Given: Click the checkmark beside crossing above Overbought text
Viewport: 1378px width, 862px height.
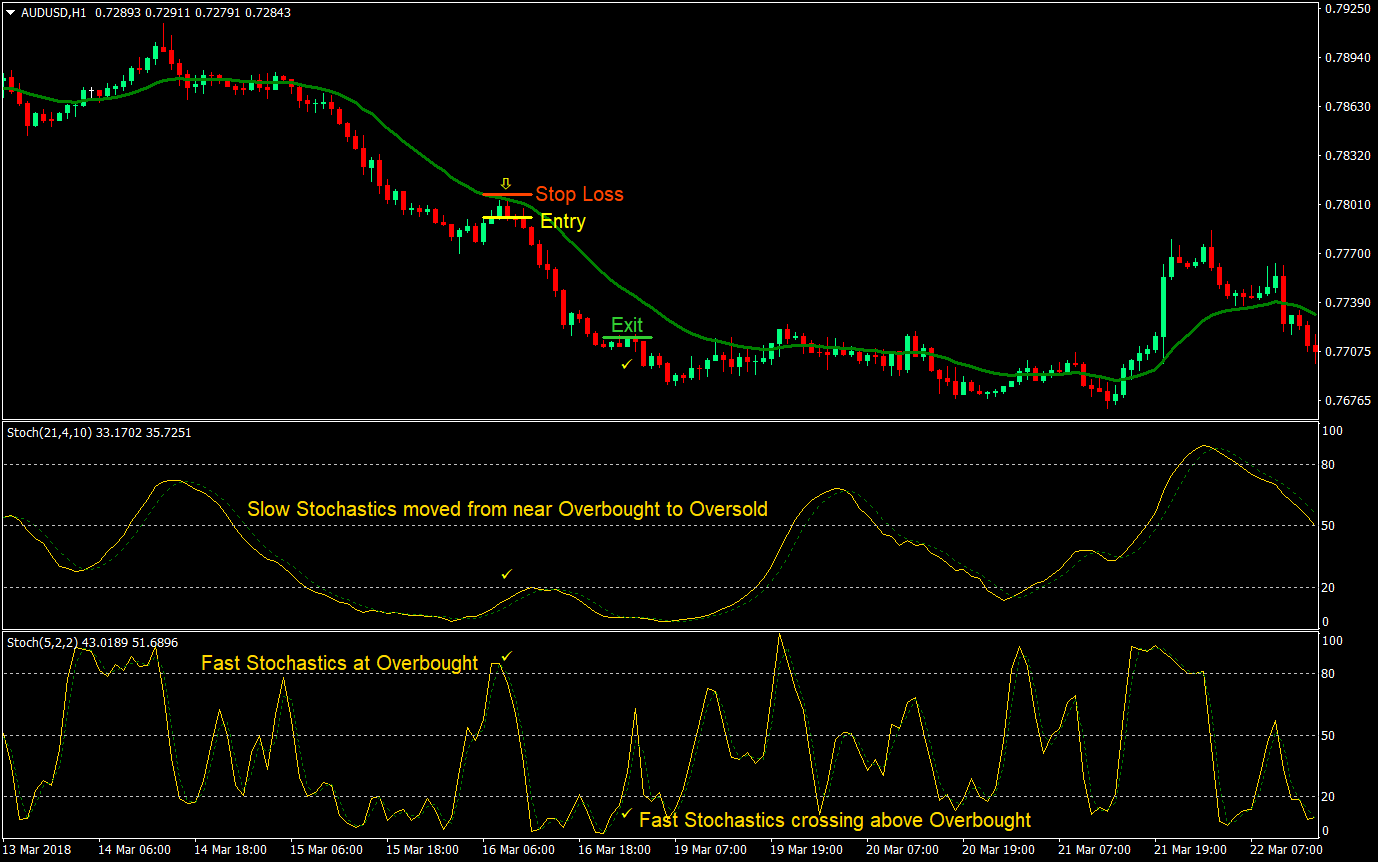Looking at the screenshot, I should pyautogui.click(x=627, y=814).
